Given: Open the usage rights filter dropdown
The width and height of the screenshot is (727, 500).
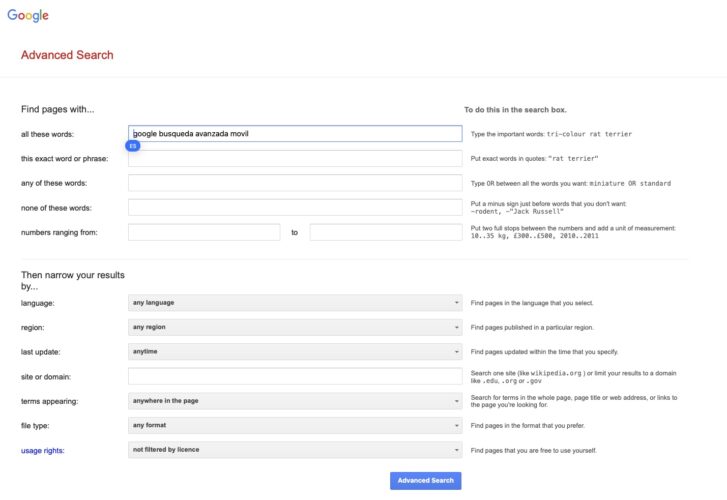Looking at the screenshot, I should point(294,450).
